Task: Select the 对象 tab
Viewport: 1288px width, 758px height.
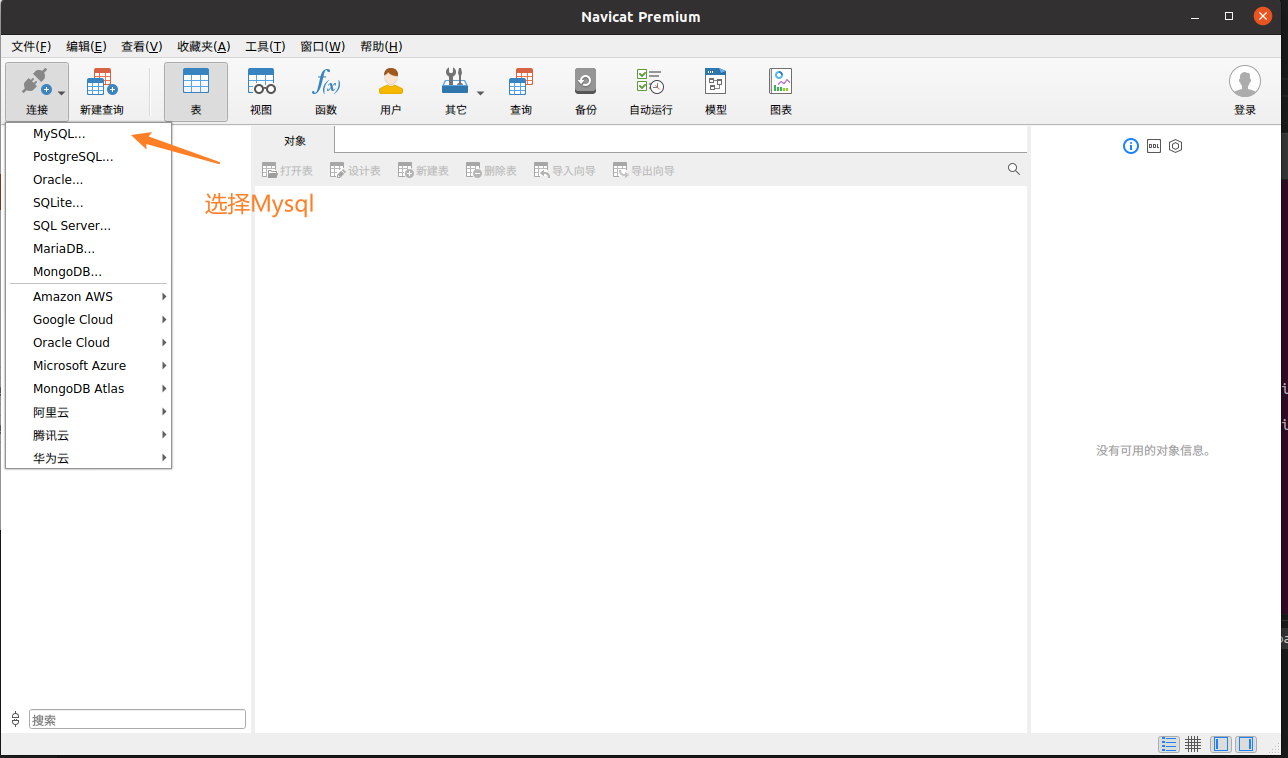Action: tap(294, 141)
